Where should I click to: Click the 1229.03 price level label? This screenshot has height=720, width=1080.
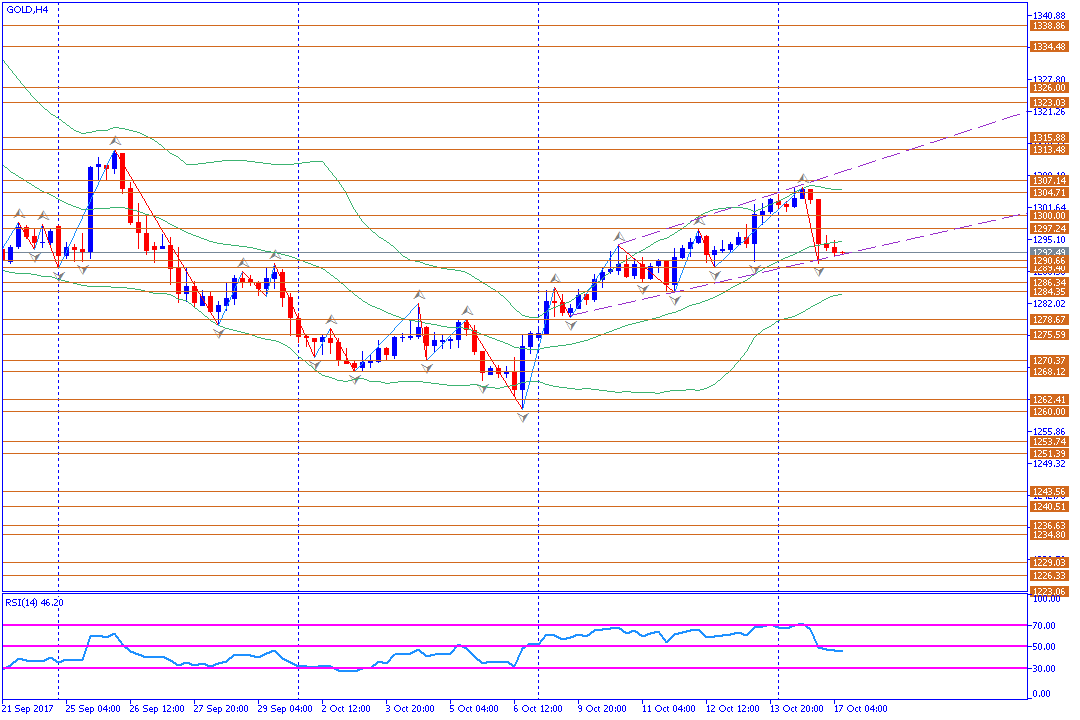click(1049, 563)
